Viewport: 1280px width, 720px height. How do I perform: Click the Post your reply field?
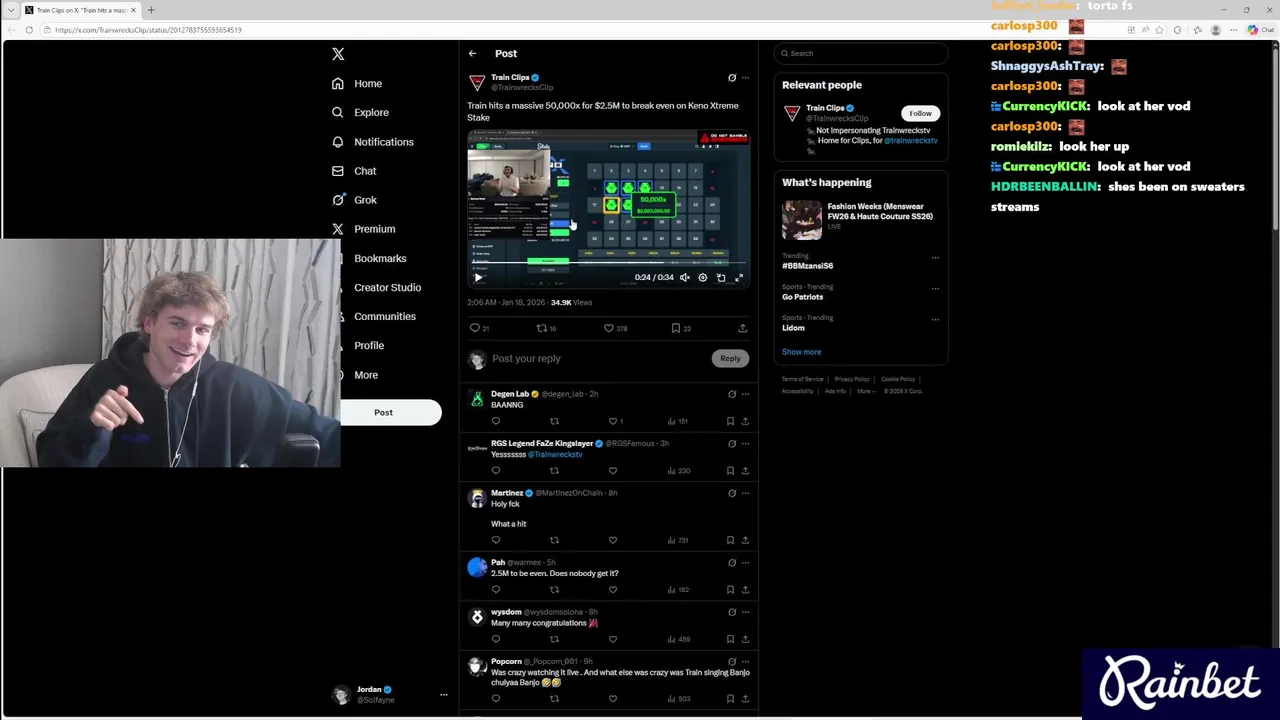(600, 359)
